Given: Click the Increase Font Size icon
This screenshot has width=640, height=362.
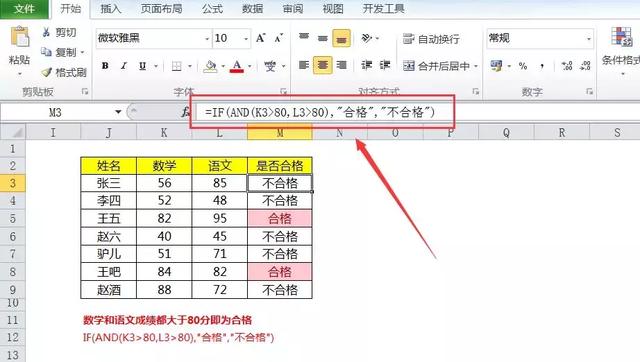Looking at the screenshot, I should (x=260, y=38).
